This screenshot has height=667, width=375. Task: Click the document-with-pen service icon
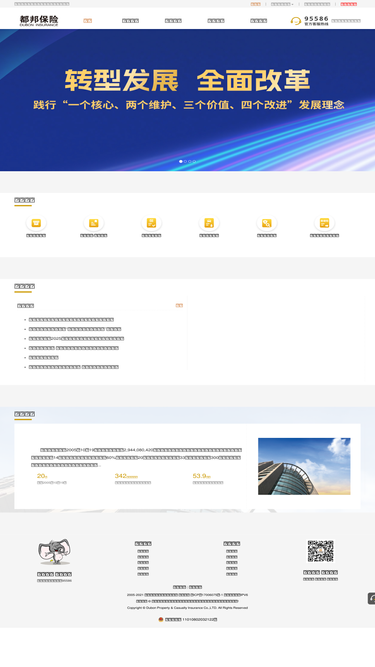[x=209, y=222]
